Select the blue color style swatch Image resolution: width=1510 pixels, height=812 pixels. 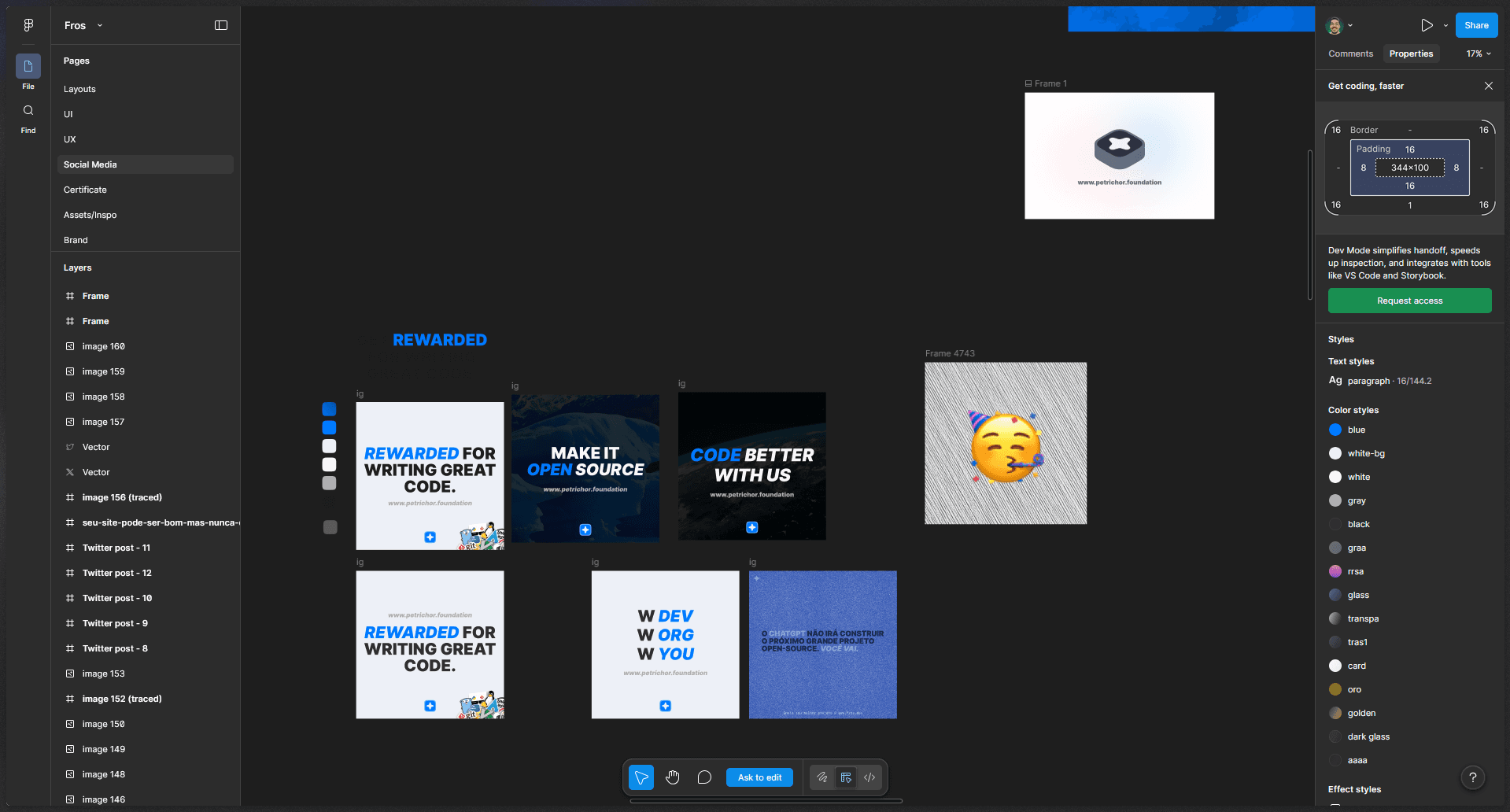point(1335,430)
